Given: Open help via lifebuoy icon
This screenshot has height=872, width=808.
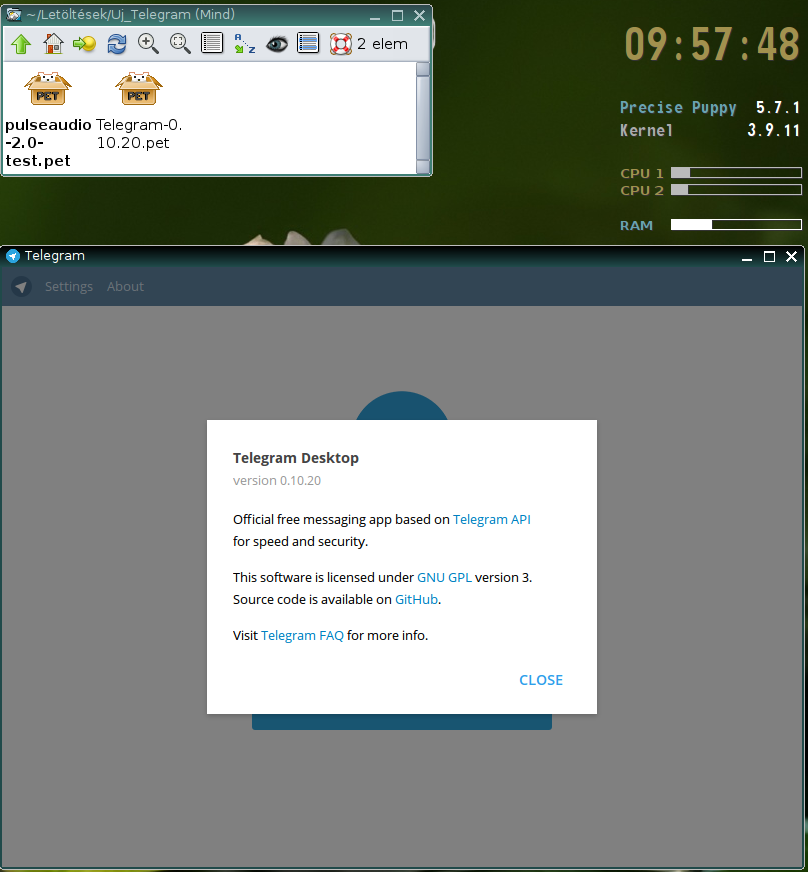Looking at the screenshot, I should tap(340, 44).
